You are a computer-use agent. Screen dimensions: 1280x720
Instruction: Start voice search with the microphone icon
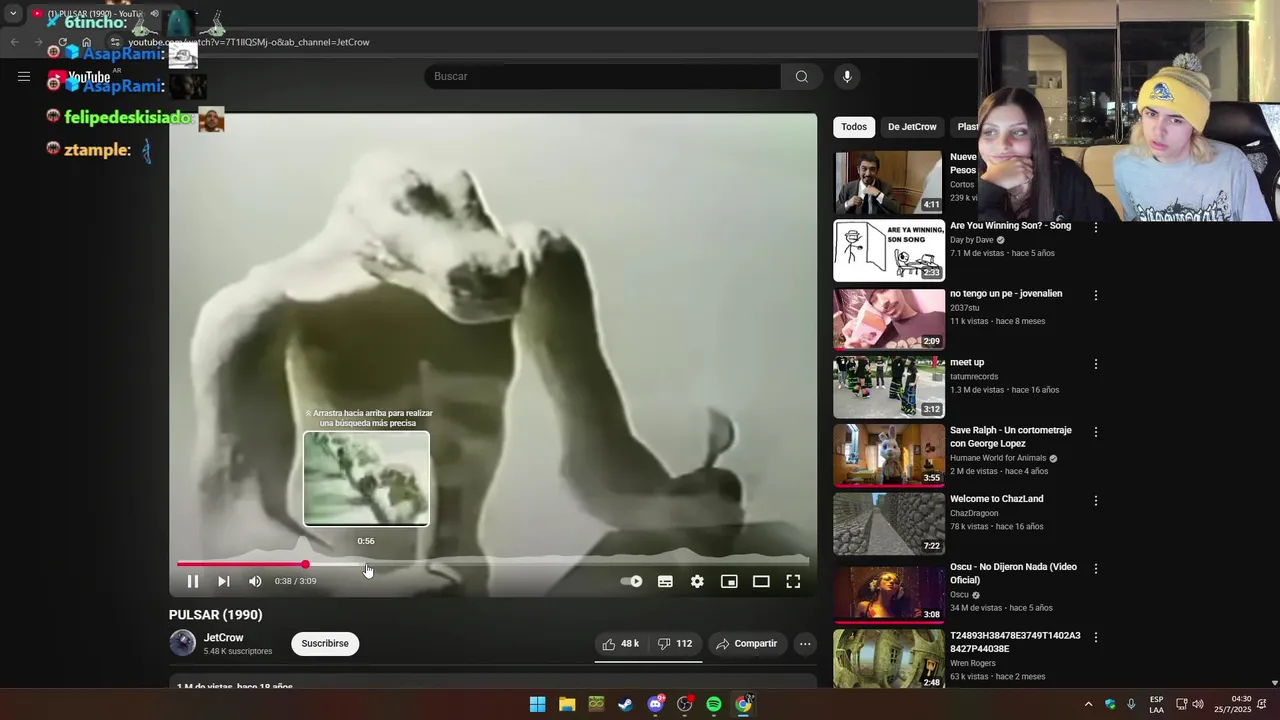[x=847, y=76]
